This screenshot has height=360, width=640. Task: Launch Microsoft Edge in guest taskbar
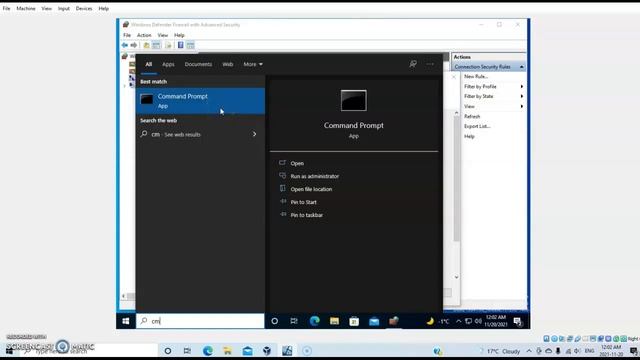[x=314, y=321]
